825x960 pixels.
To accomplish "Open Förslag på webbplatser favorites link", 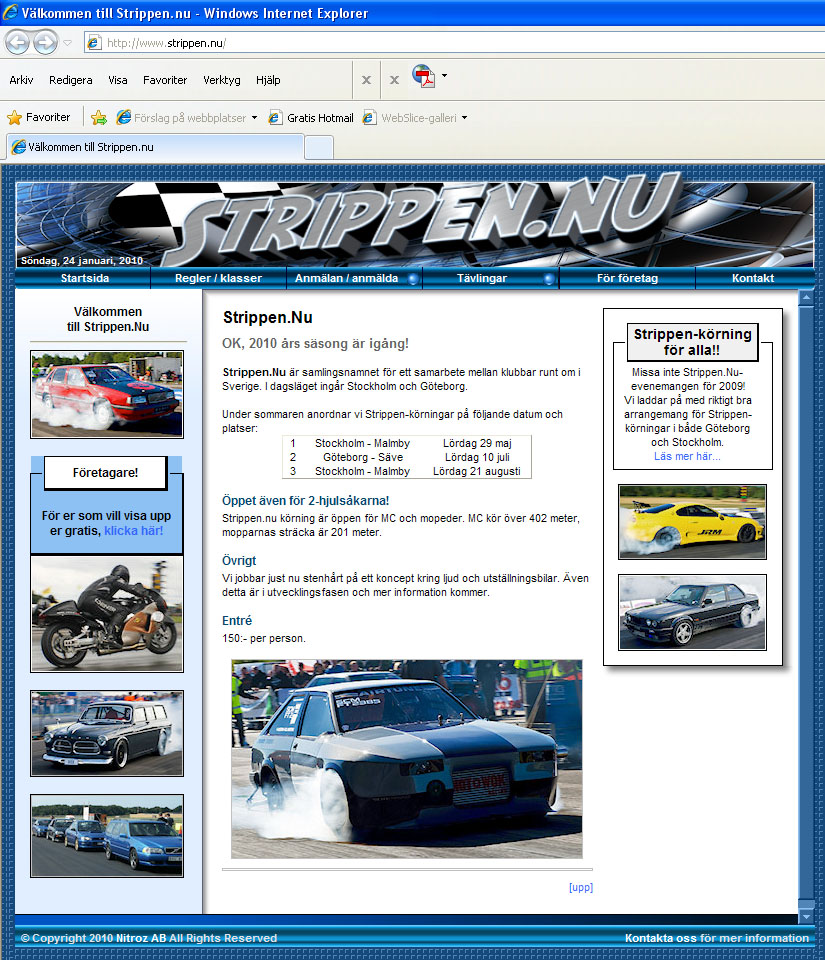I will coord(182,118).
